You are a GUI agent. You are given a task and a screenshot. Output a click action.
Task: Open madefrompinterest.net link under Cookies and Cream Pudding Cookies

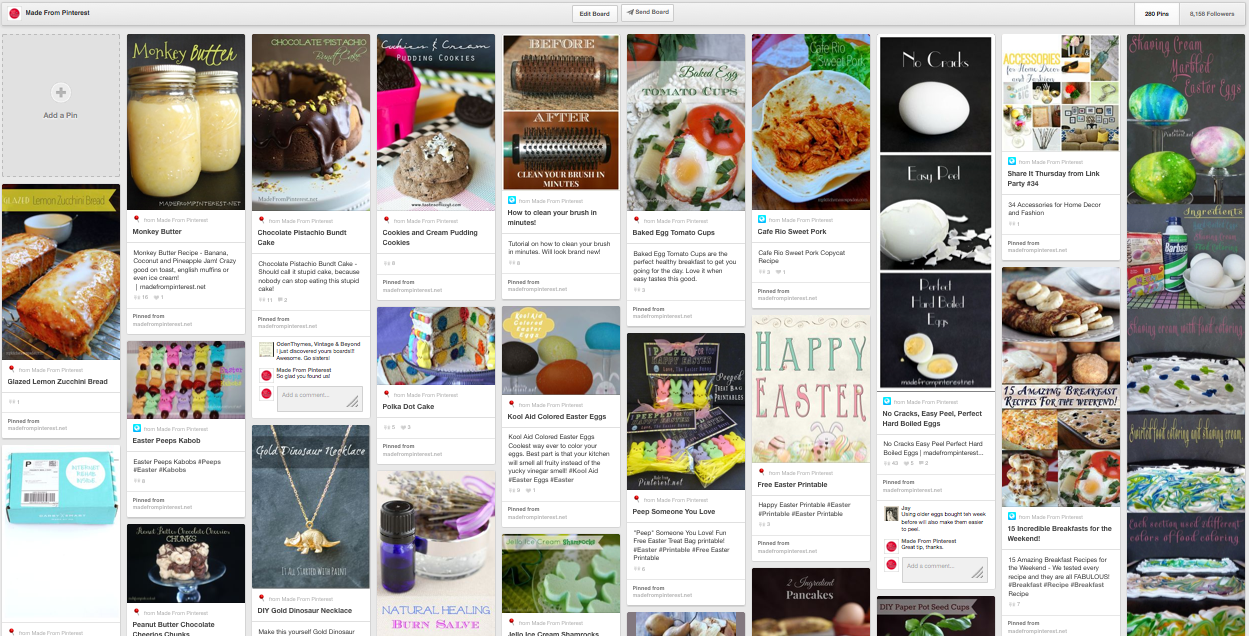tap(412, 290)
